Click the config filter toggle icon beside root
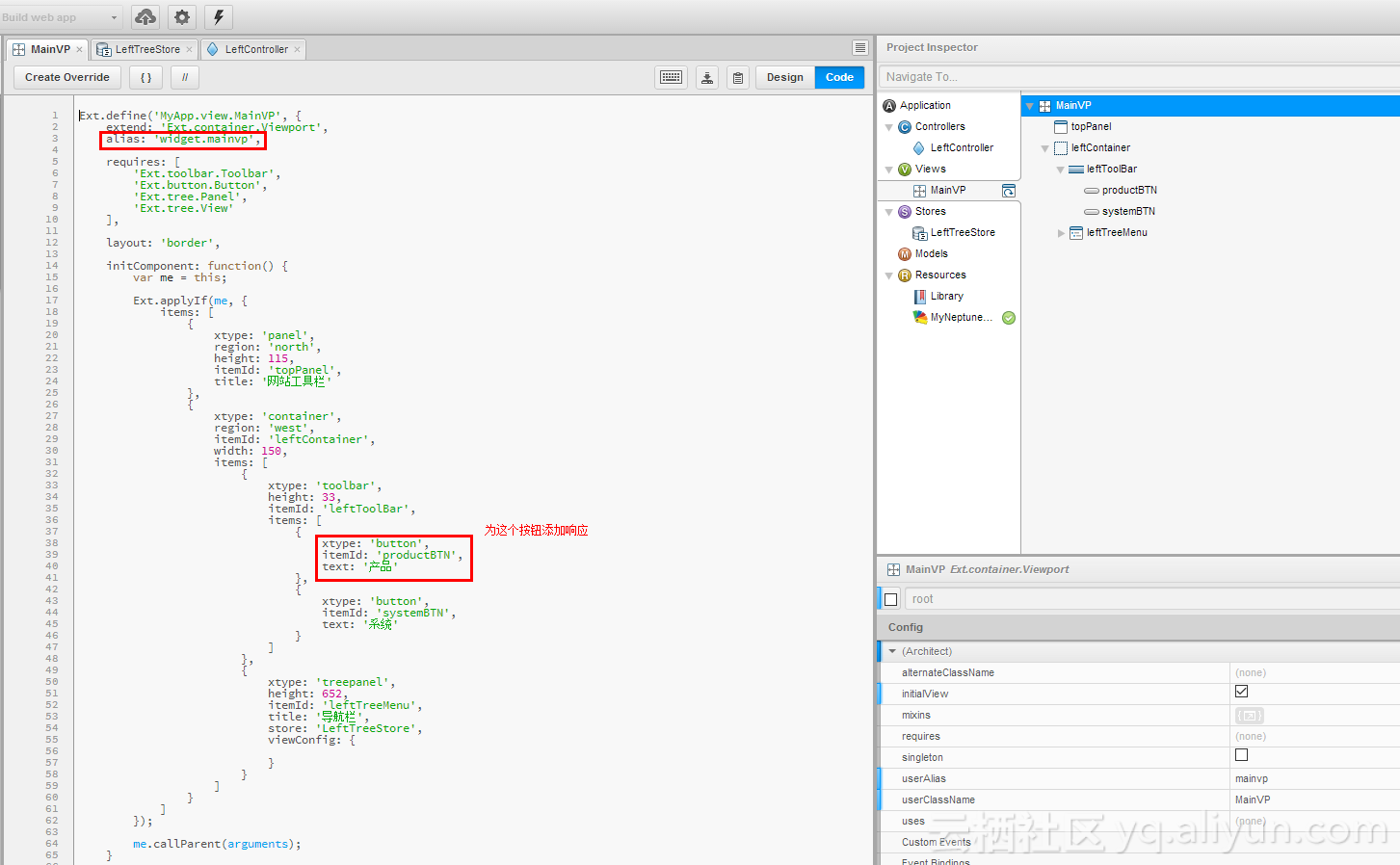Image resolution: width=1400 pixels, height=865 pixels. tap(890, 599)
